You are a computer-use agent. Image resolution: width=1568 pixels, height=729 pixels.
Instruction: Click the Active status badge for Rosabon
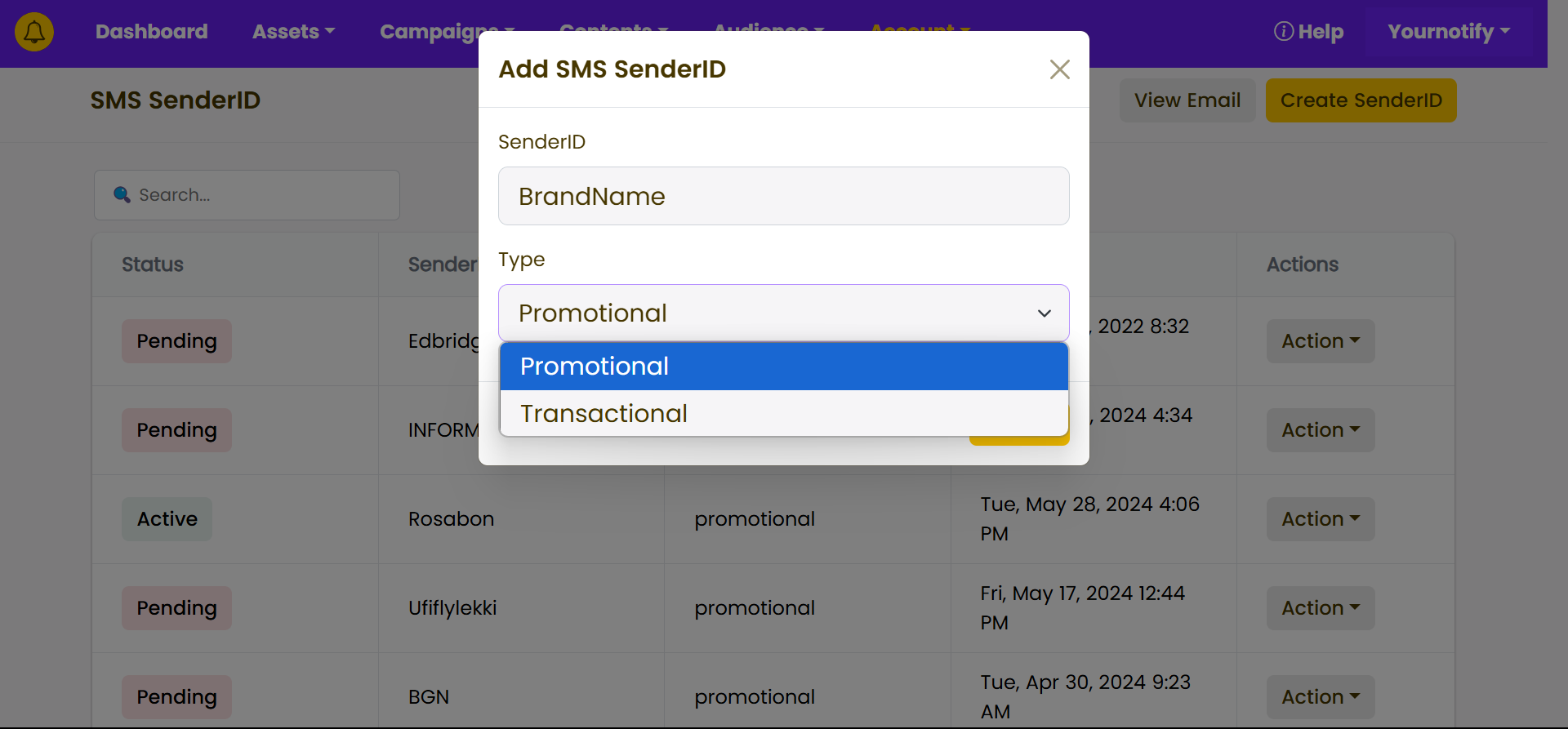pyautogui.click(x=167, y=519)
